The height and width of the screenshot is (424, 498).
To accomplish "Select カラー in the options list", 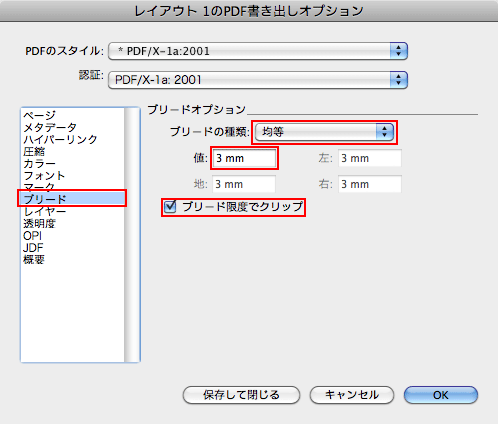I will 39,163.
